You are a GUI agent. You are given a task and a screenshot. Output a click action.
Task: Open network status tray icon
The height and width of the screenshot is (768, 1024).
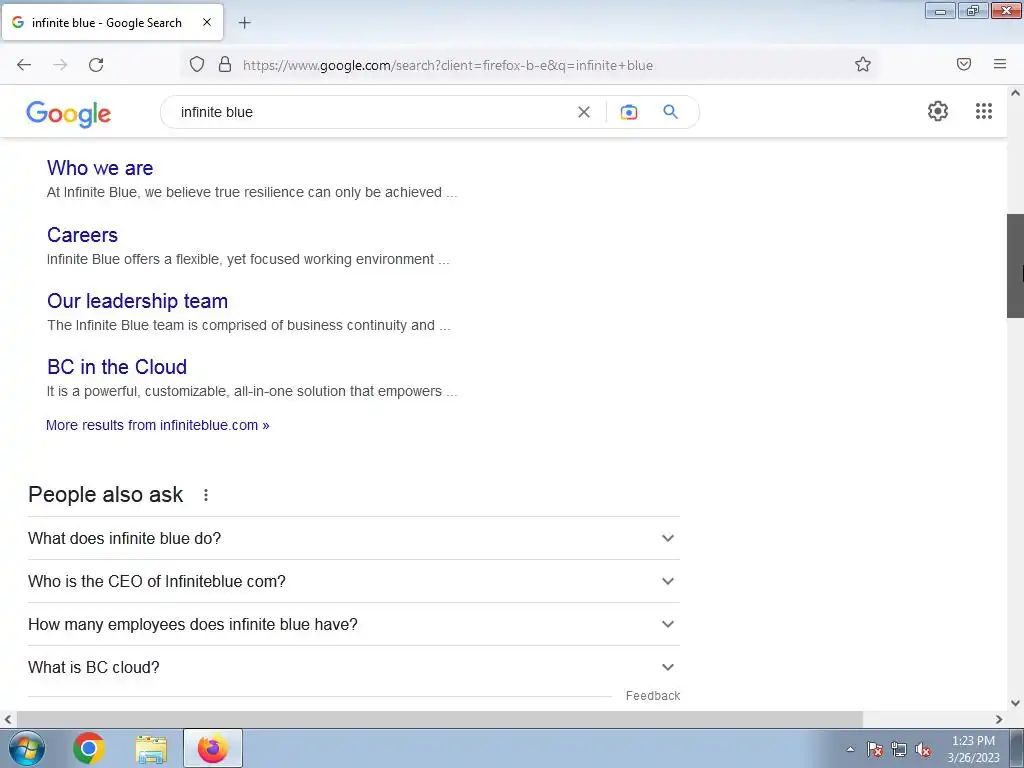click(899, 749)
